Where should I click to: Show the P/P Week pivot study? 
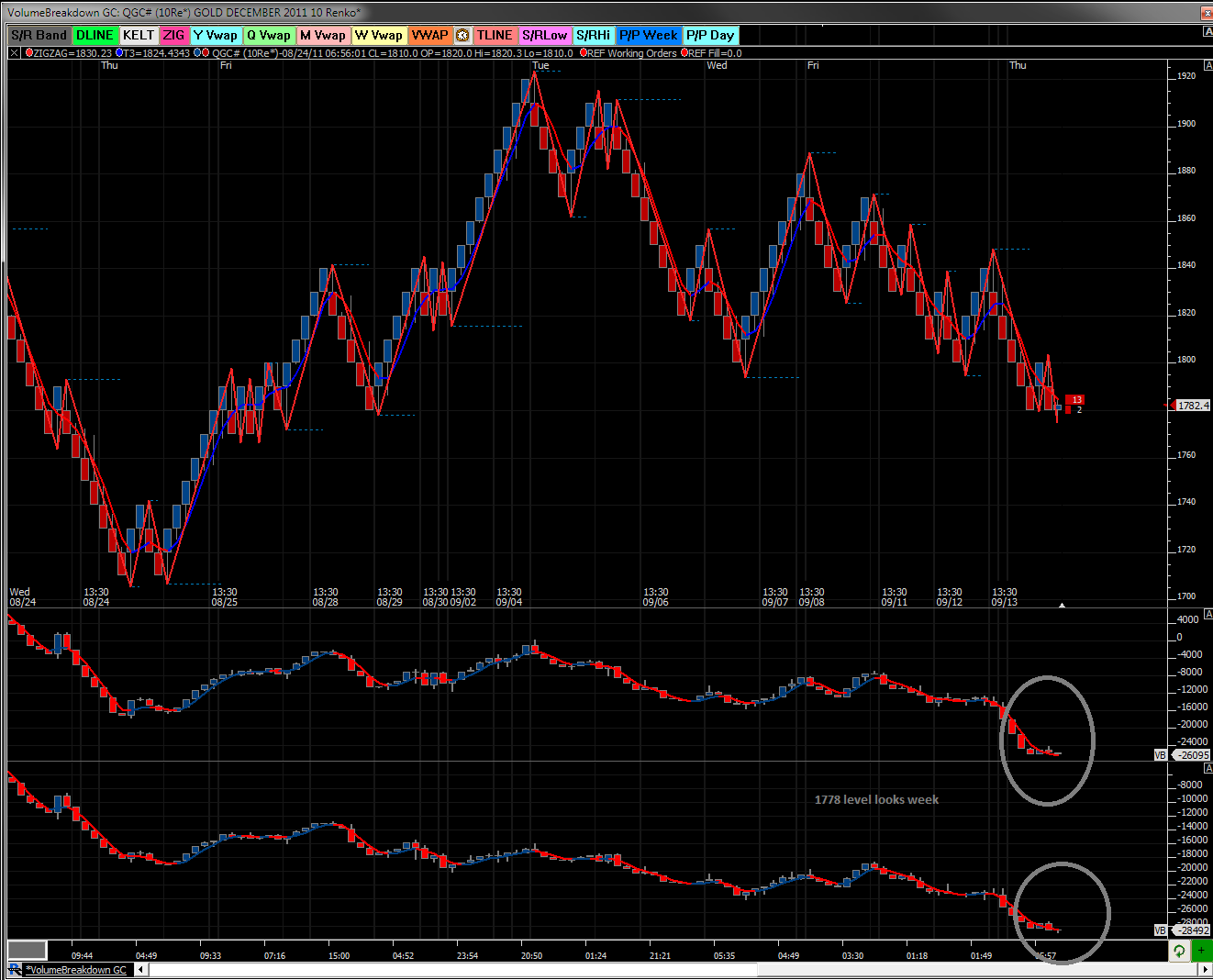point(649,35)
